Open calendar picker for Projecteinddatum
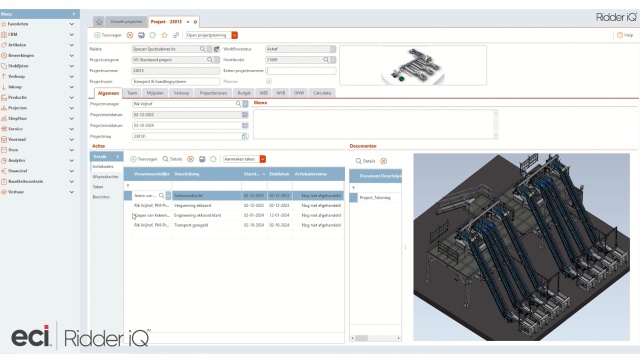The height and width of the screenshot is (360, 640). 245,126
